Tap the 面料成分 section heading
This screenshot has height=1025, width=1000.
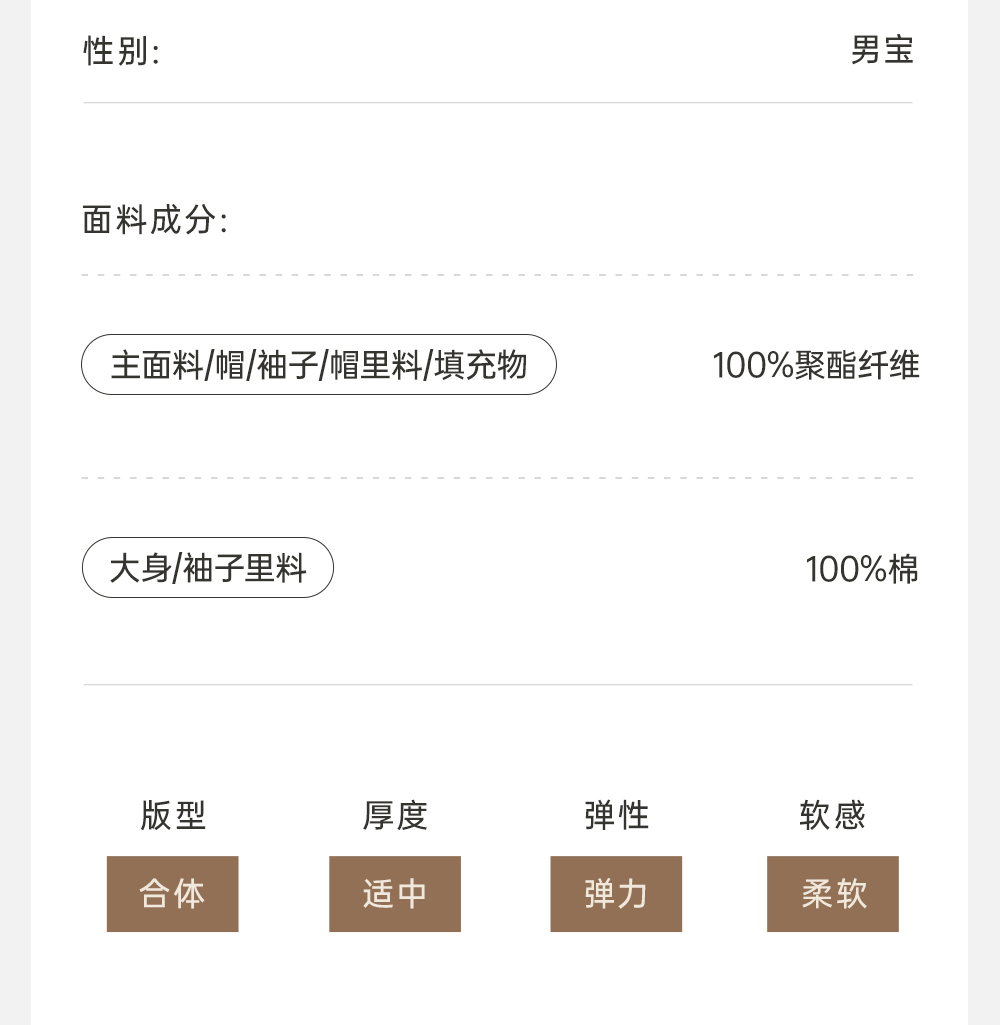point(155,220)
